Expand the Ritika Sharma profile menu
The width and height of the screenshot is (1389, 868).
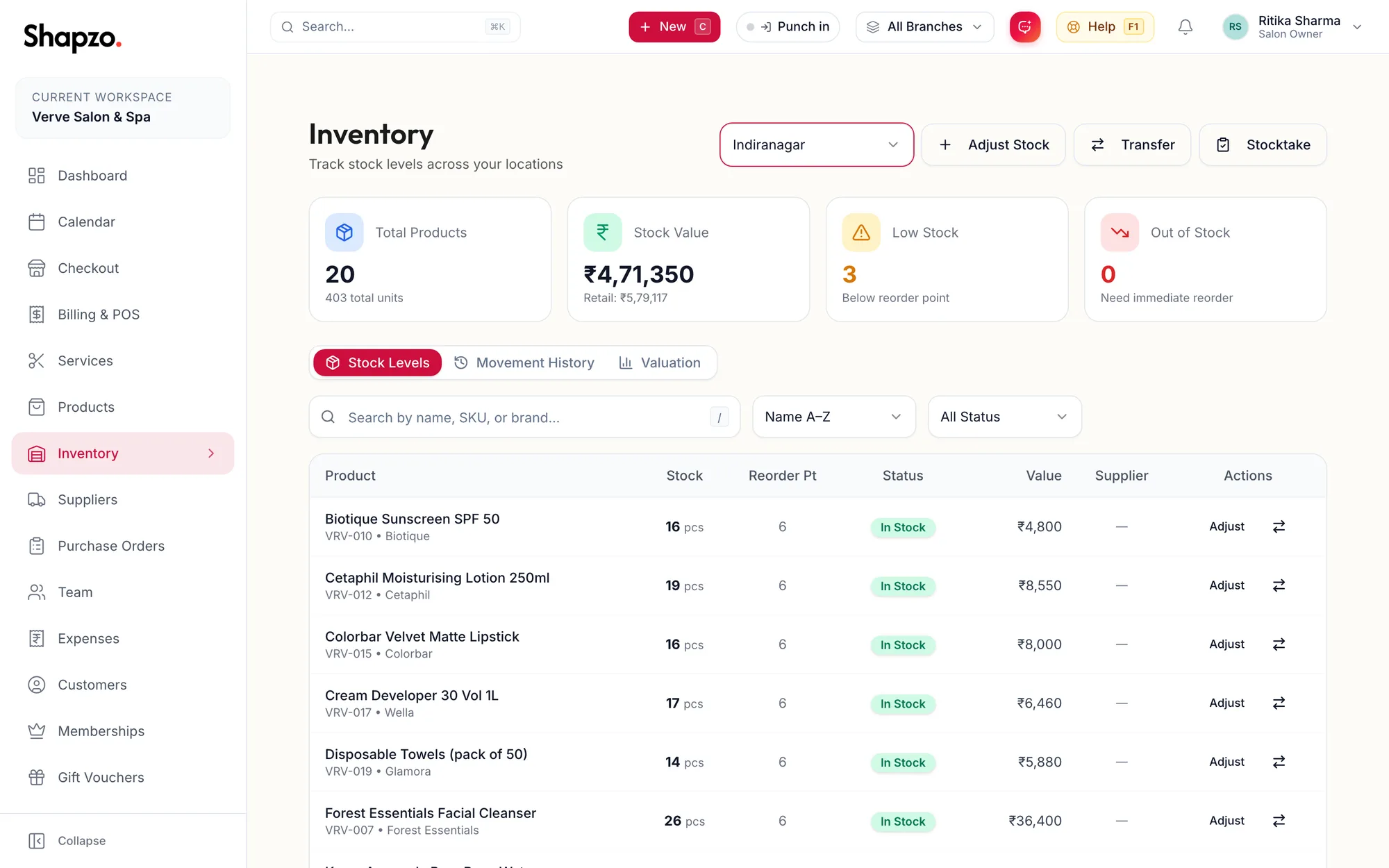[x=1292, y=27]
